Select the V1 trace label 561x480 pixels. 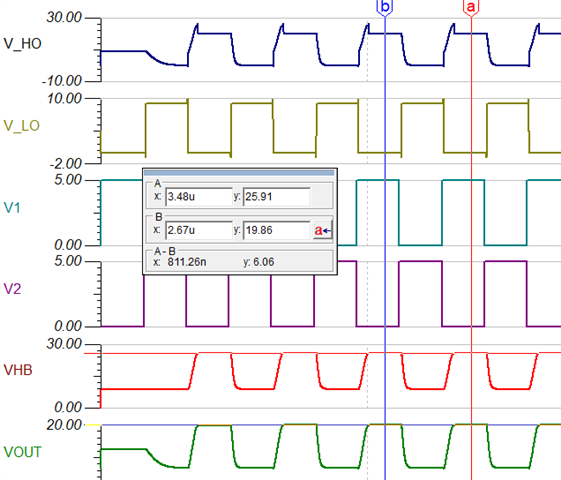(12, 207)
